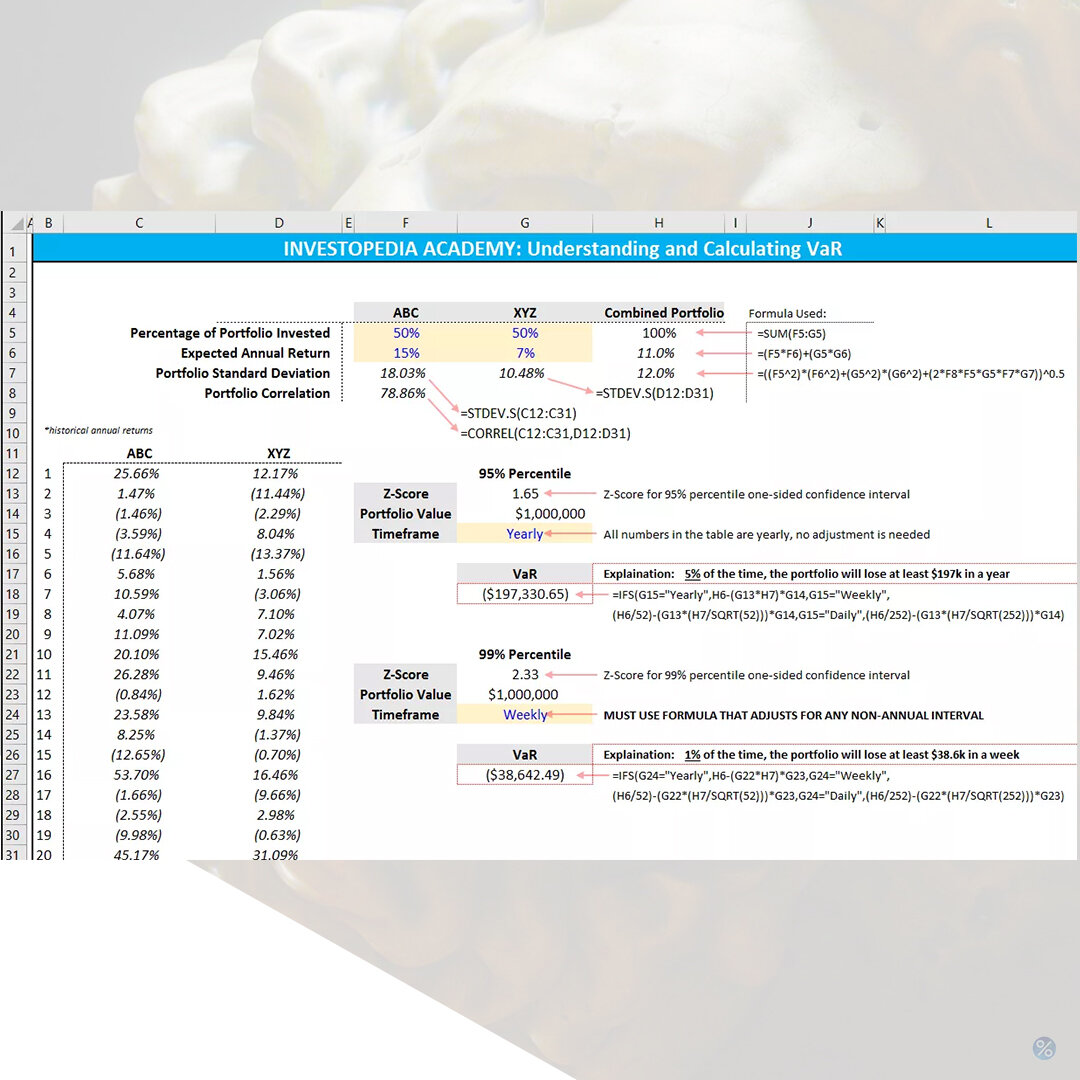The width and height of the screenshot is (1080, 1080).
Task: Select row 27 header
Action: 13,775
